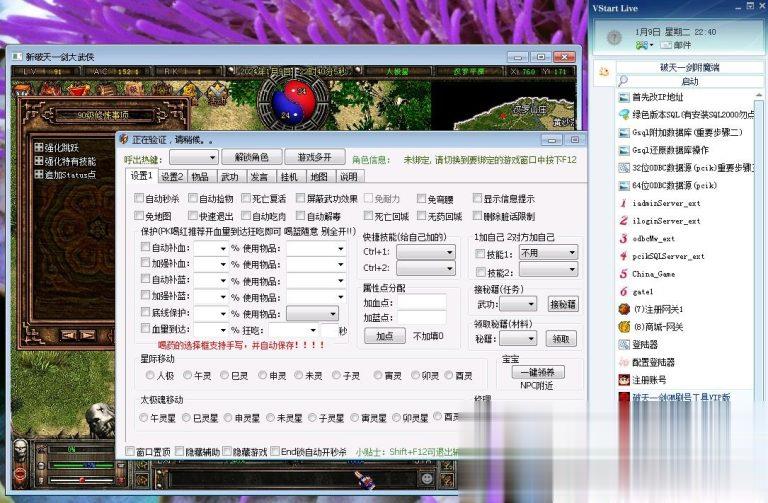Click 接秘籍 button
This screenshot has height=503, width=768.
coord(563,304)
